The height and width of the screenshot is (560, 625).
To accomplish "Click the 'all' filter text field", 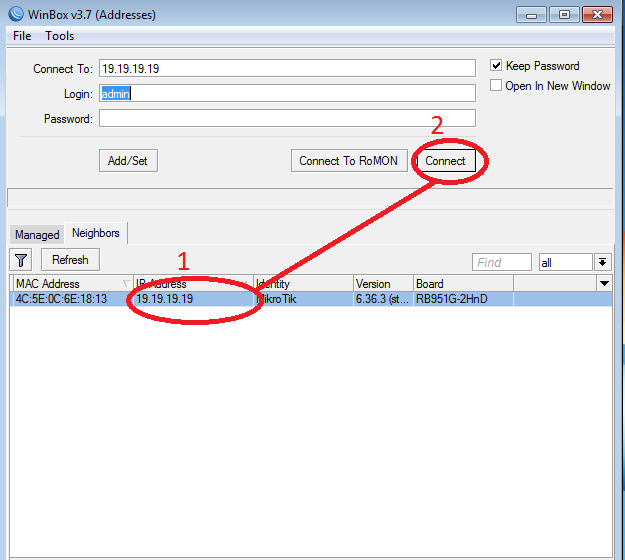I will [565, 262].
